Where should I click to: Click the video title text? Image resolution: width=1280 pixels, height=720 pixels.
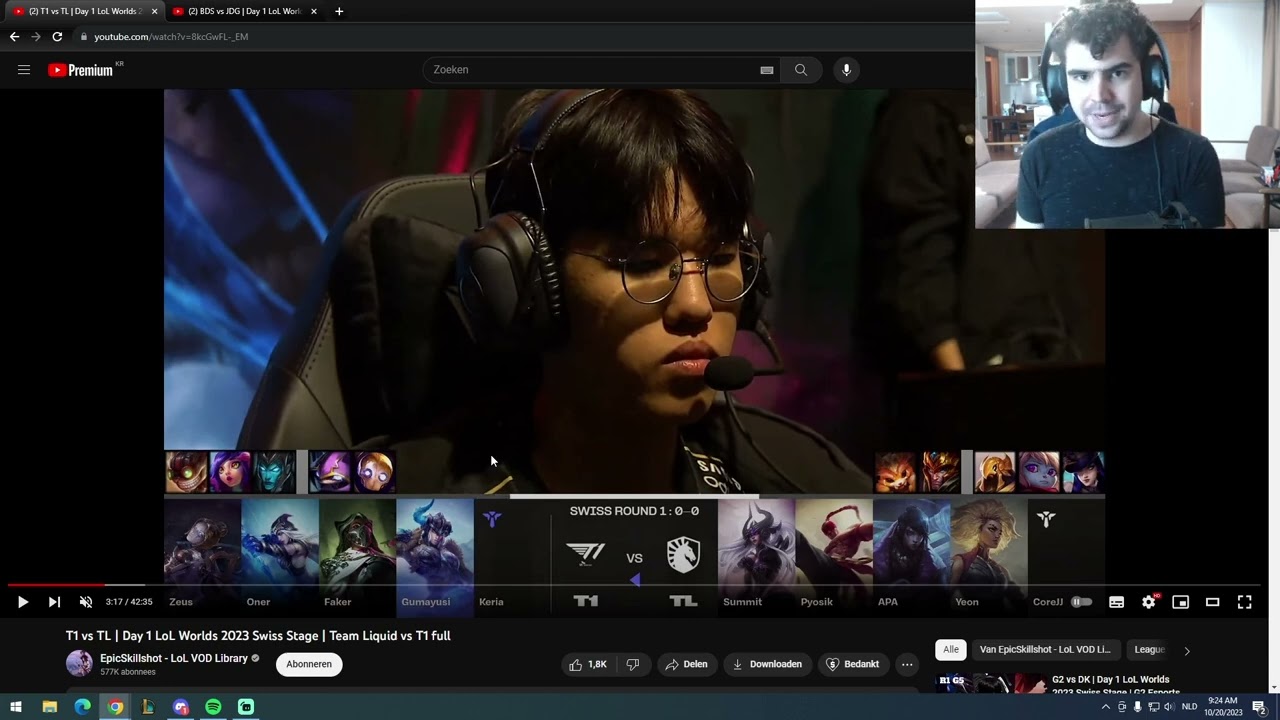coord(258,636)
